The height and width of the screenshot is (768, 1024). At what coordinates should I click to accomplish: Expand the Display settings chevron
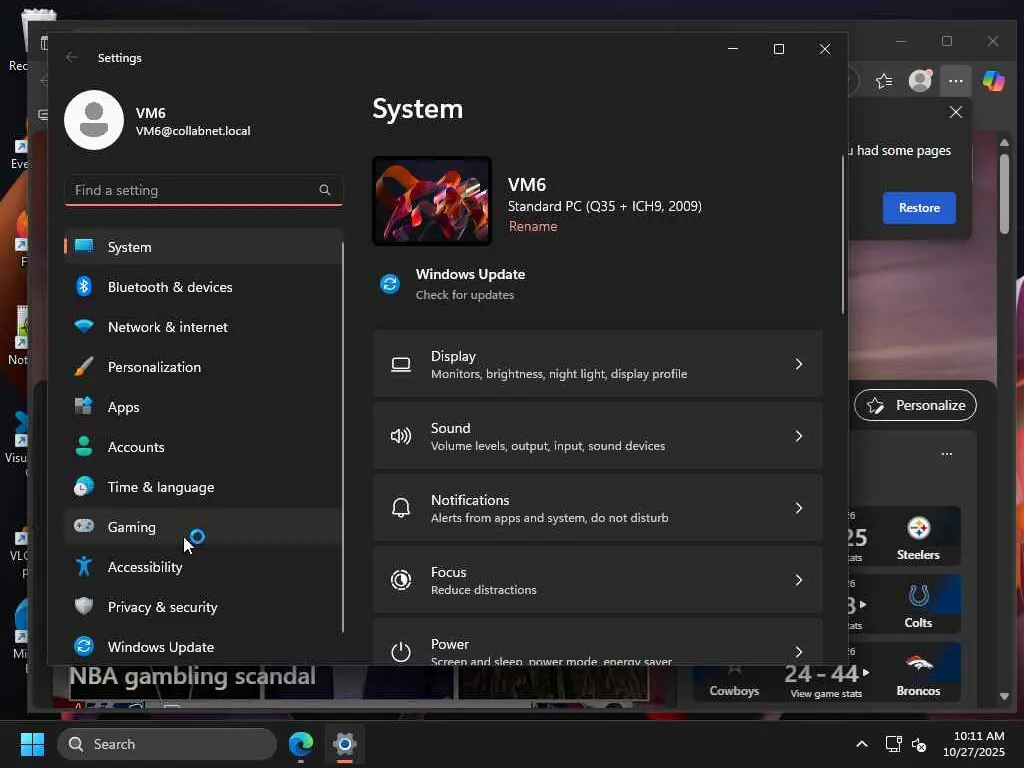click(799, 364)
